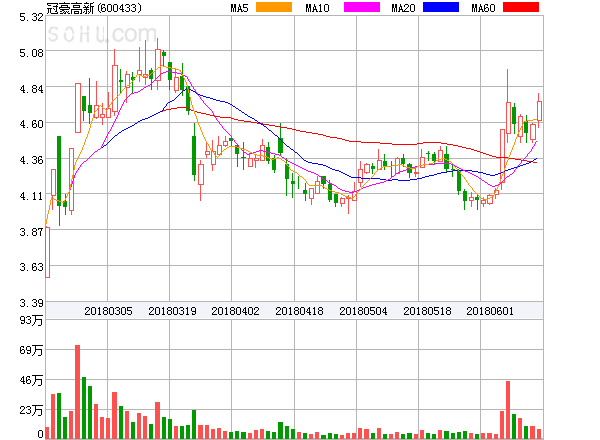Click the 4.84 price axis label
600x440 pixels.
click(31, 89)
